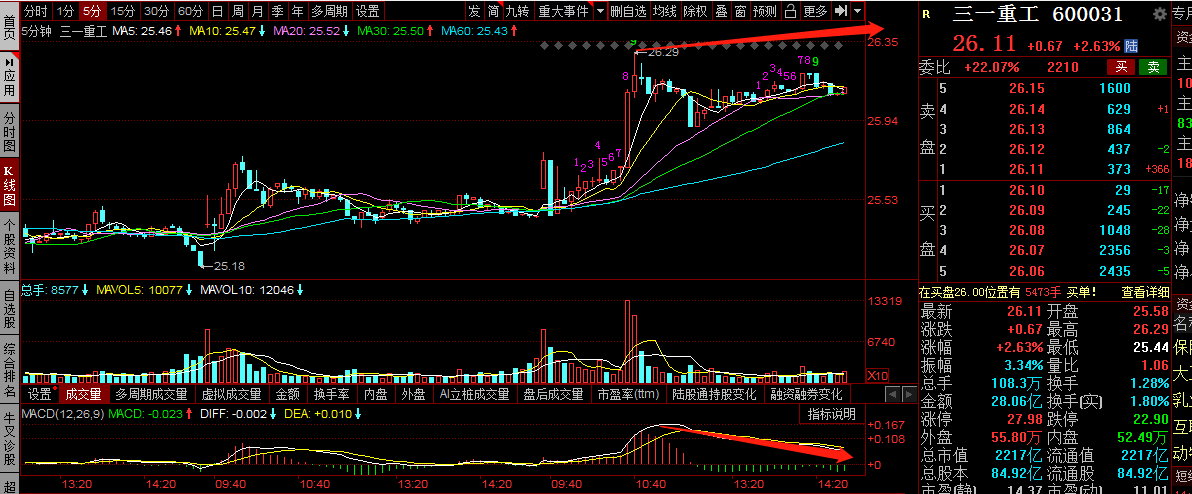The height and width of the screenshot is (494, 1192).
Task: Open the 应用 sidebar item
Action: click(9, 76)
